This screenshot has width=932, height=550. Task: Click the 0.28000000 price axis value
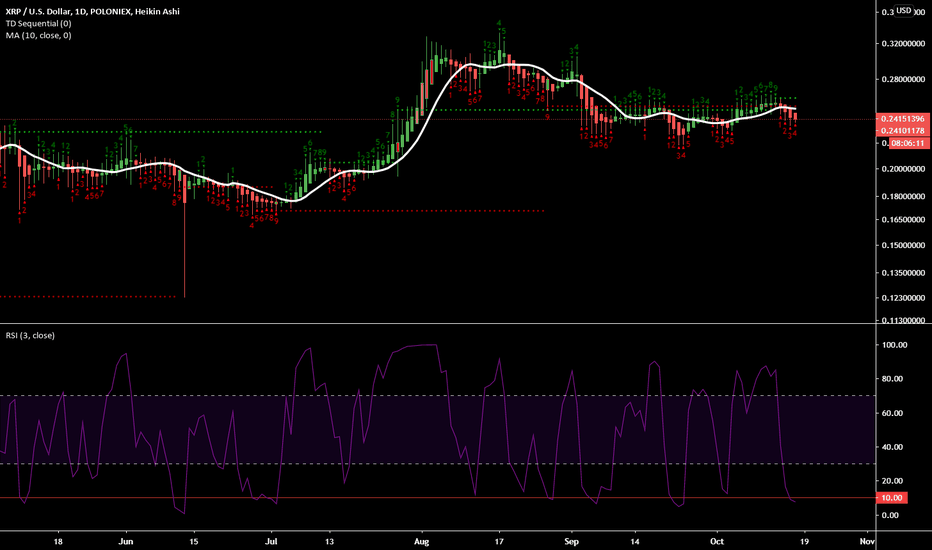click(x=903, y=80)
